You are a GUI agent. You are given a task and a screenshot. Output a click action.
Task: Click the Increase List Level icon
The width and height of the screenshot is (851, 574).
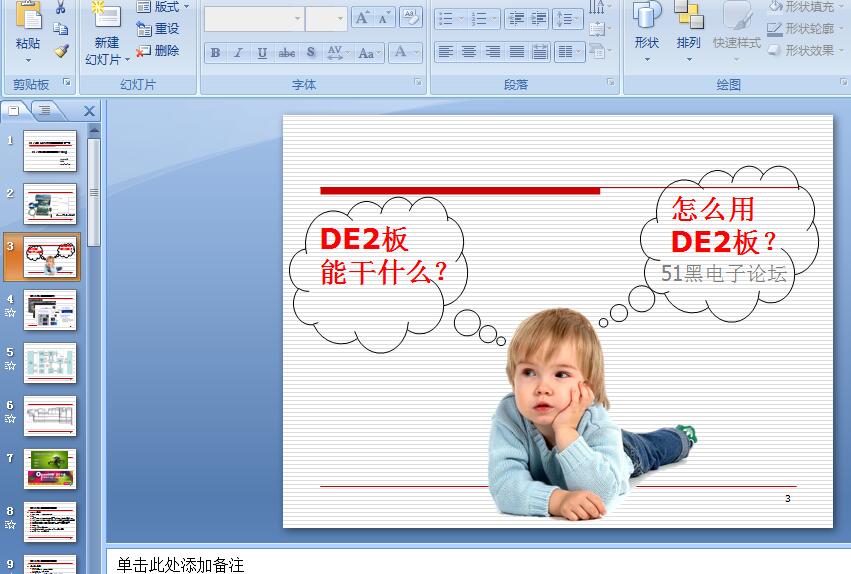538,20
